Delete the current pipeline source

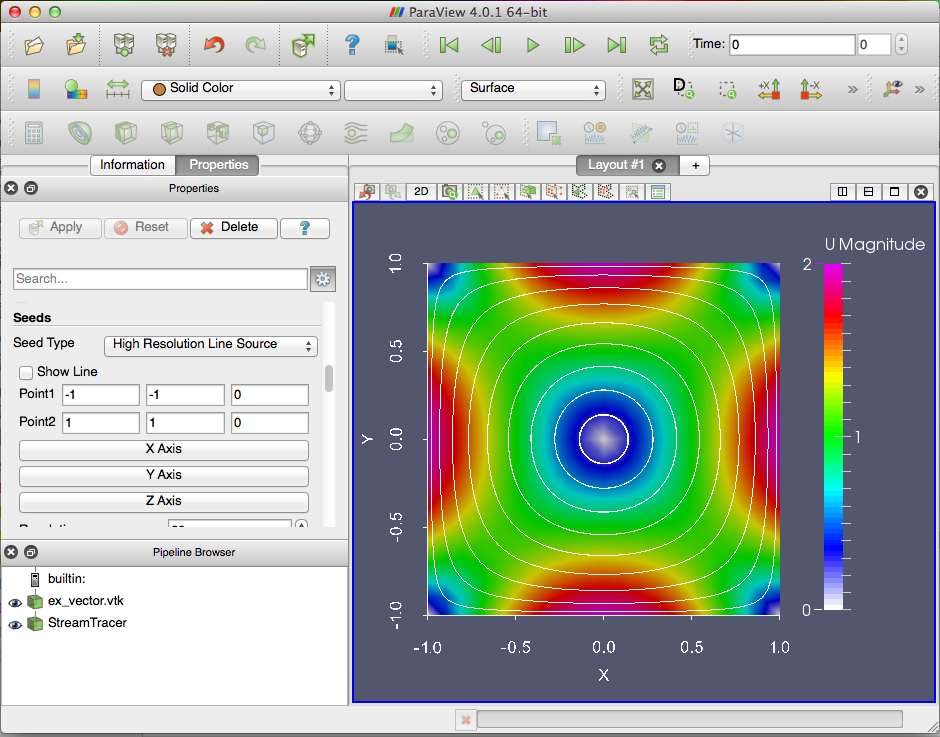tap(233, 228)
